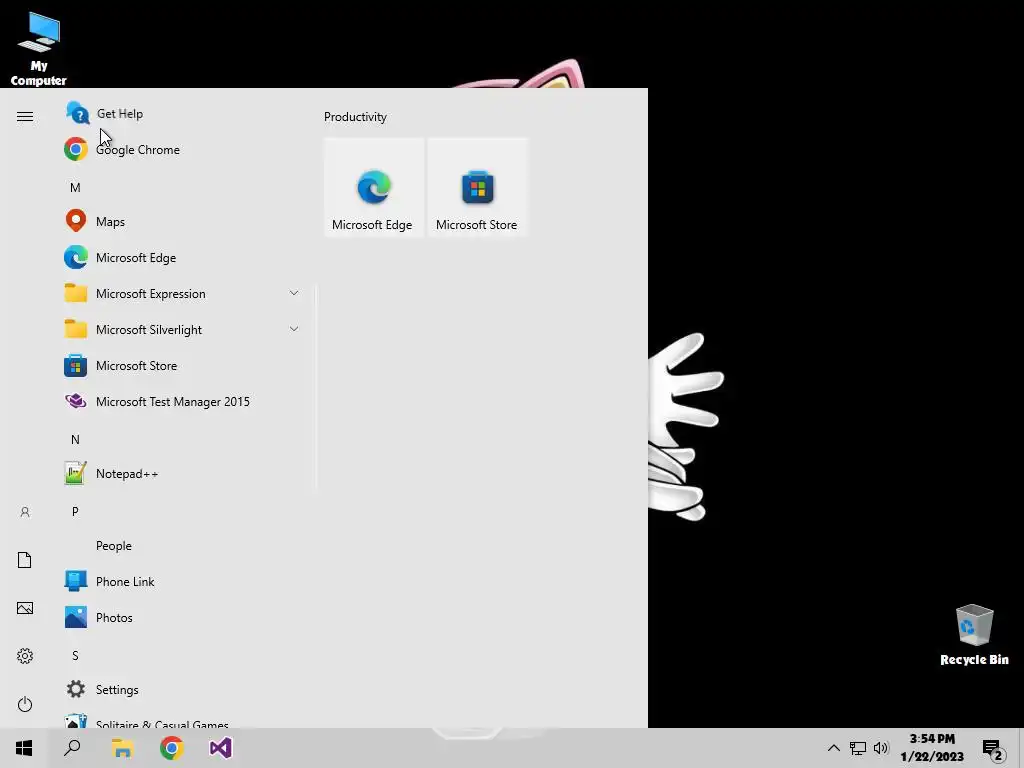Open Notepad++ app icon
Image resolution: width=1024 pixels, height=768 pixels.
pos(76,473)
